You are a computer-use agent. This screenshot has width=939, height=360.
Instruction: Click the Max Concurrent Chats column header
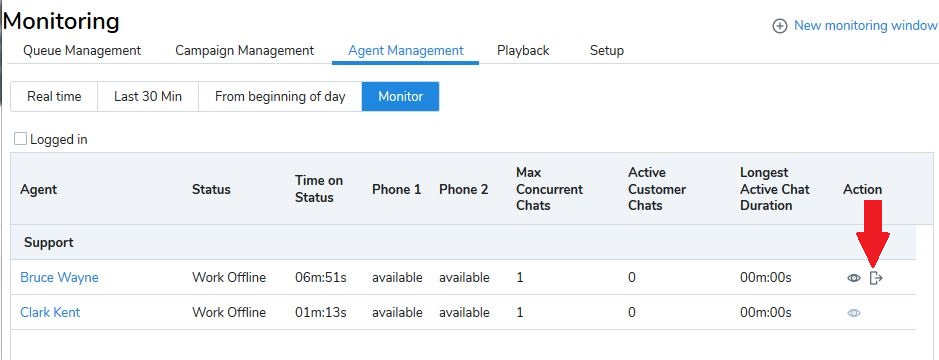point(549,189)
